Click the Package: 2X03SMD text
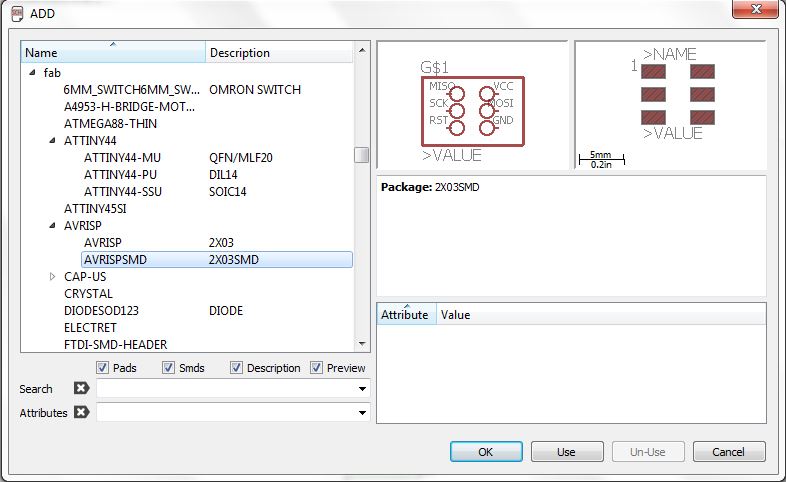Screen dimensions: 786x482 pos(430,187)
